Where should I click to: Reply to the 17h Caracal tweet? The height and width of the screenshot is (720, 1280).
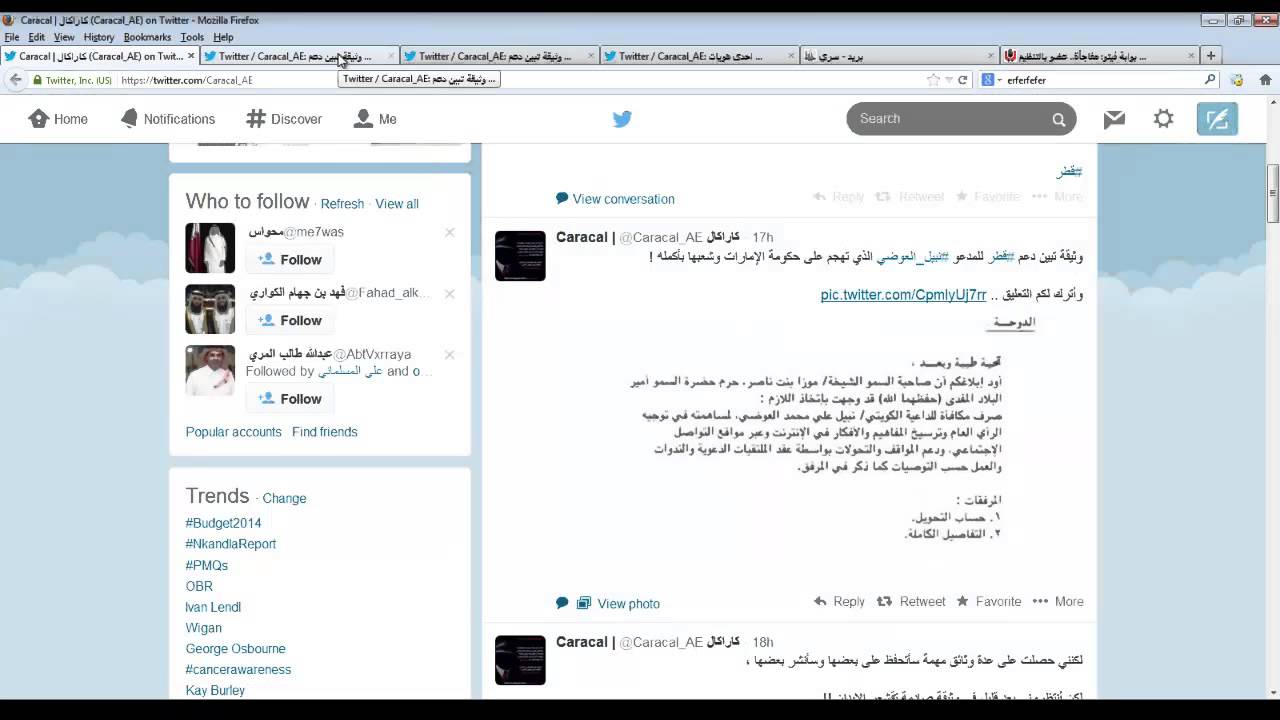[x=839, y=602]
